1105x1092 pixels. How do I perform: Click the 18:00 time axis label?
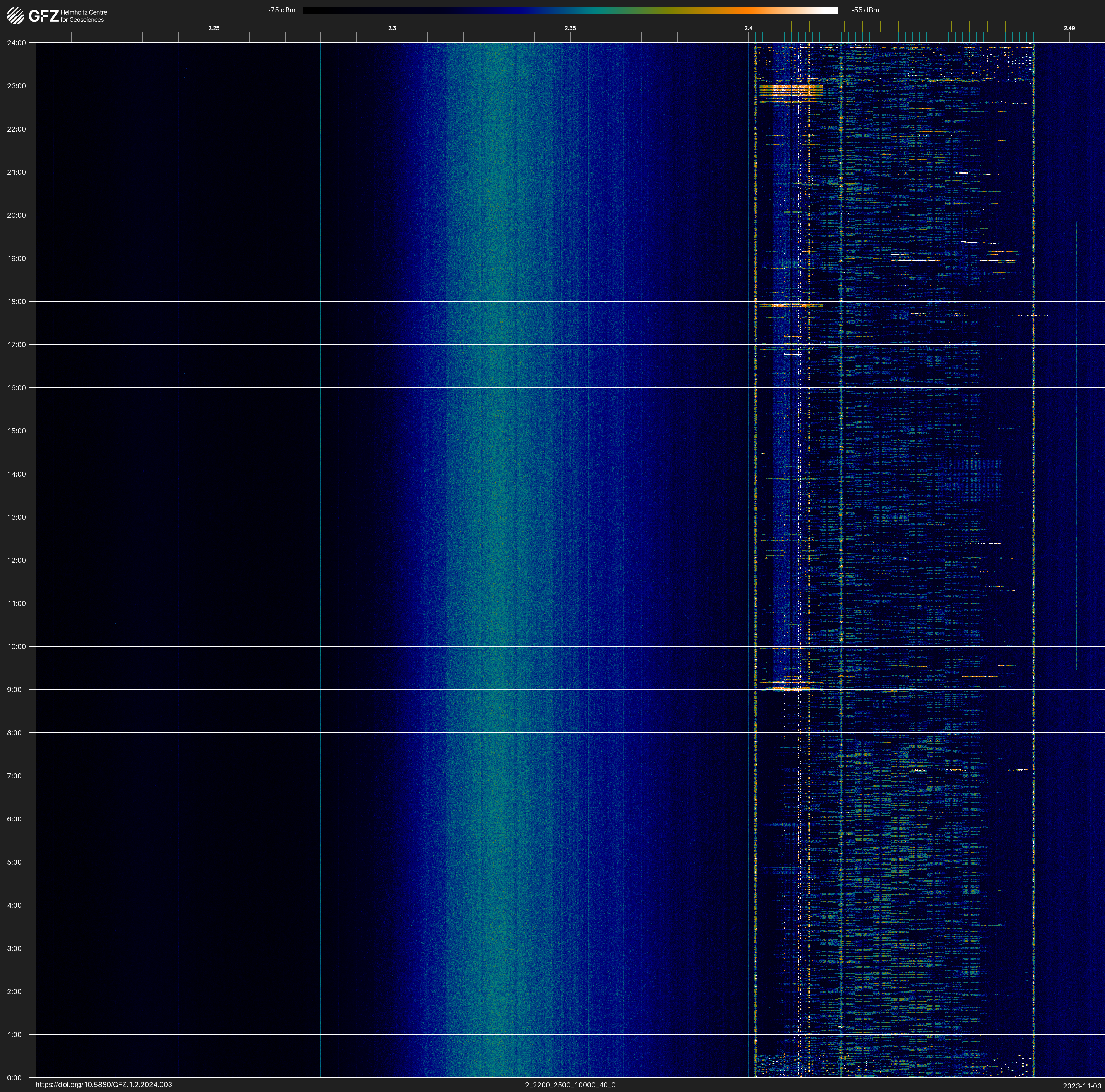16,302
